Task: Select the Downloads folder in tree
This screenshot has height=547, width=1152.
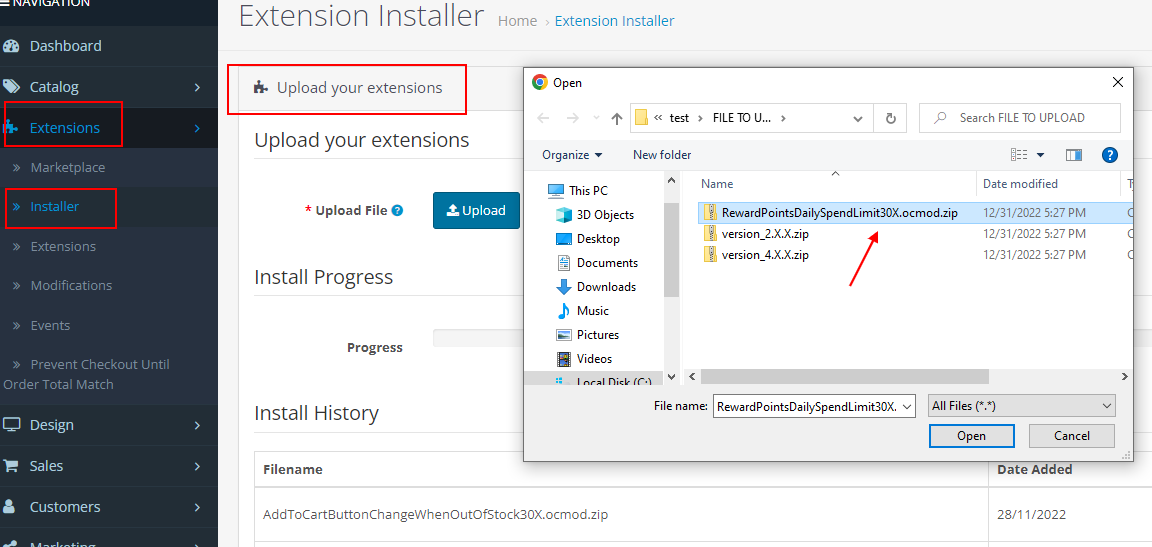Action: pyautogui.click(x=606, y=287)
